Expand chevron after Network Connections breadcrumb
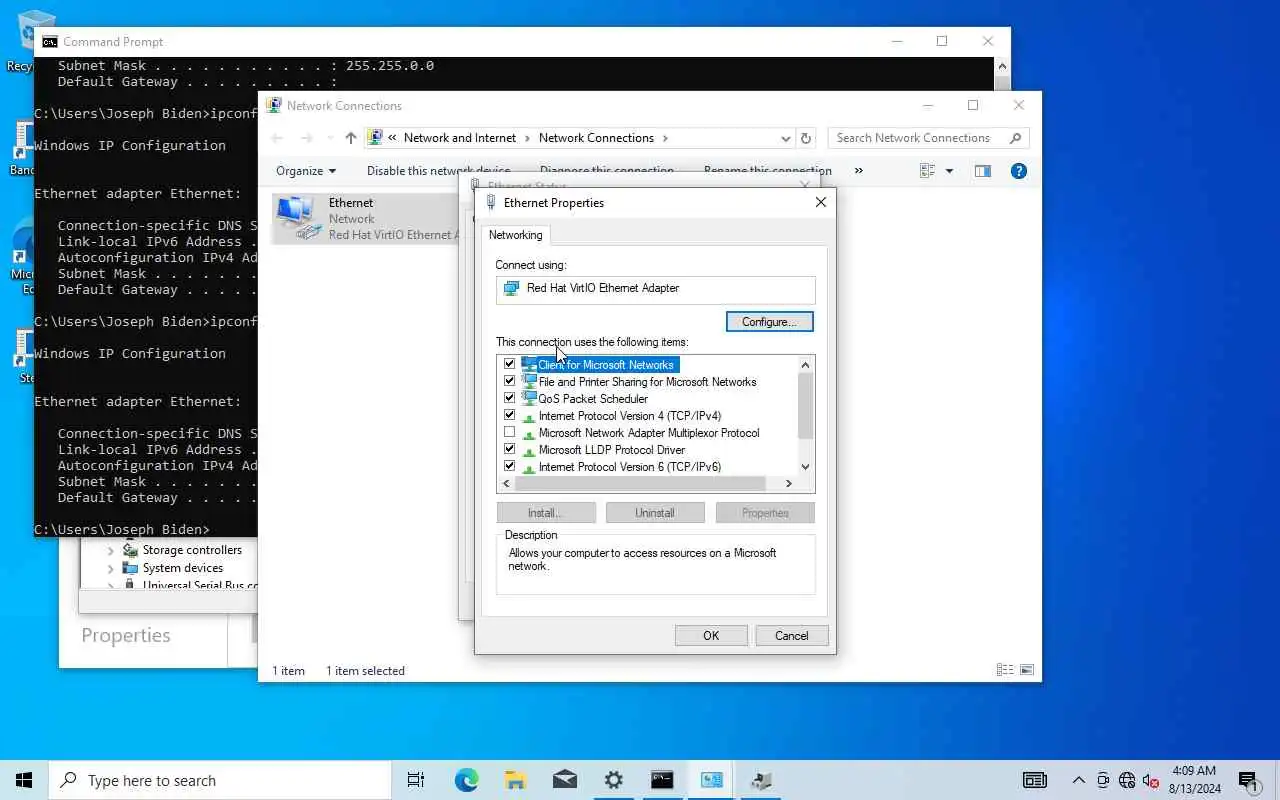The image size is (1280, 800). click(x=665, y=138)
